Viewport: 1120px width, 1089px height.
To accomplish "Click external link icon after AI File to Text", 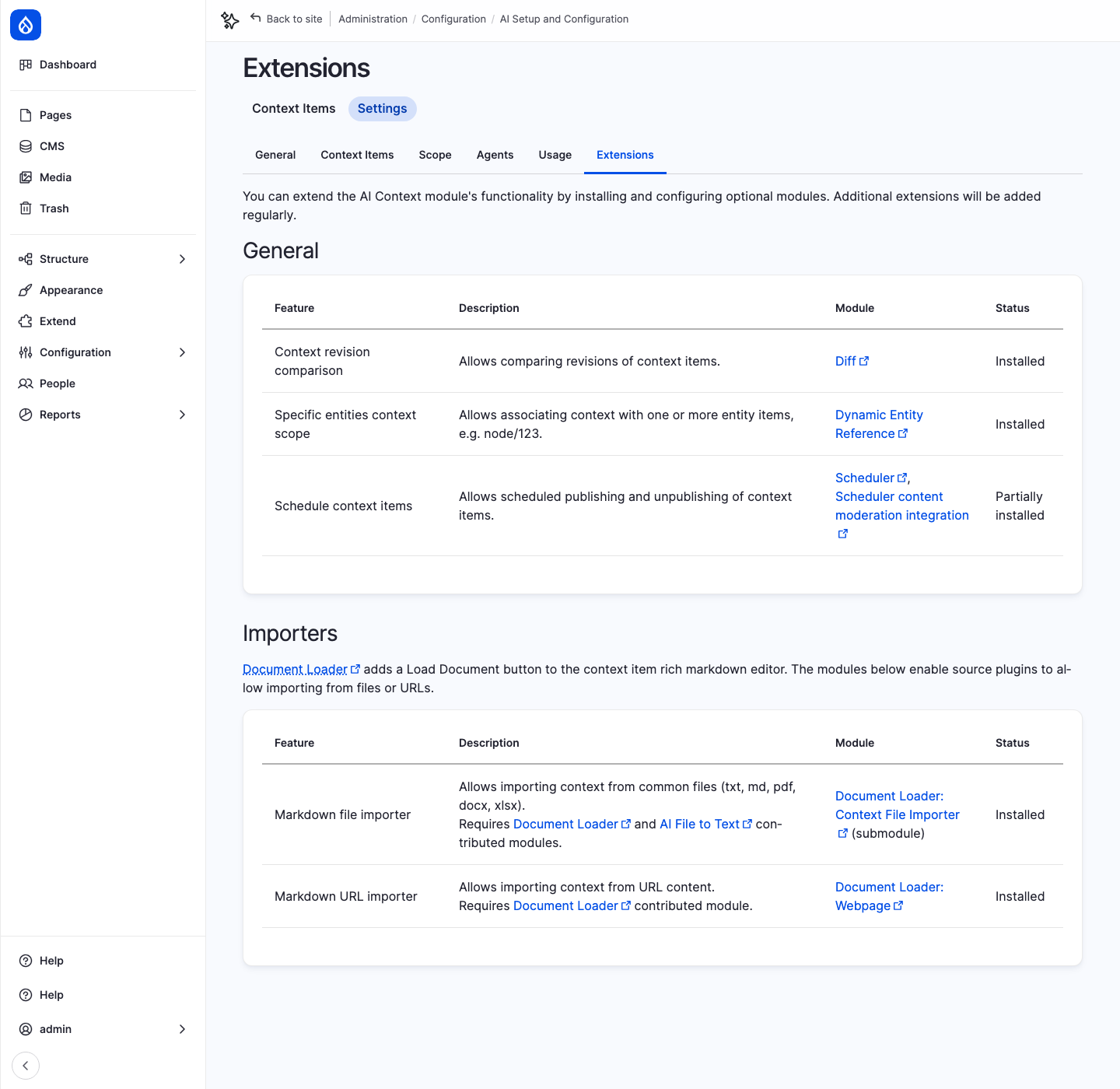I will point(747,824).
